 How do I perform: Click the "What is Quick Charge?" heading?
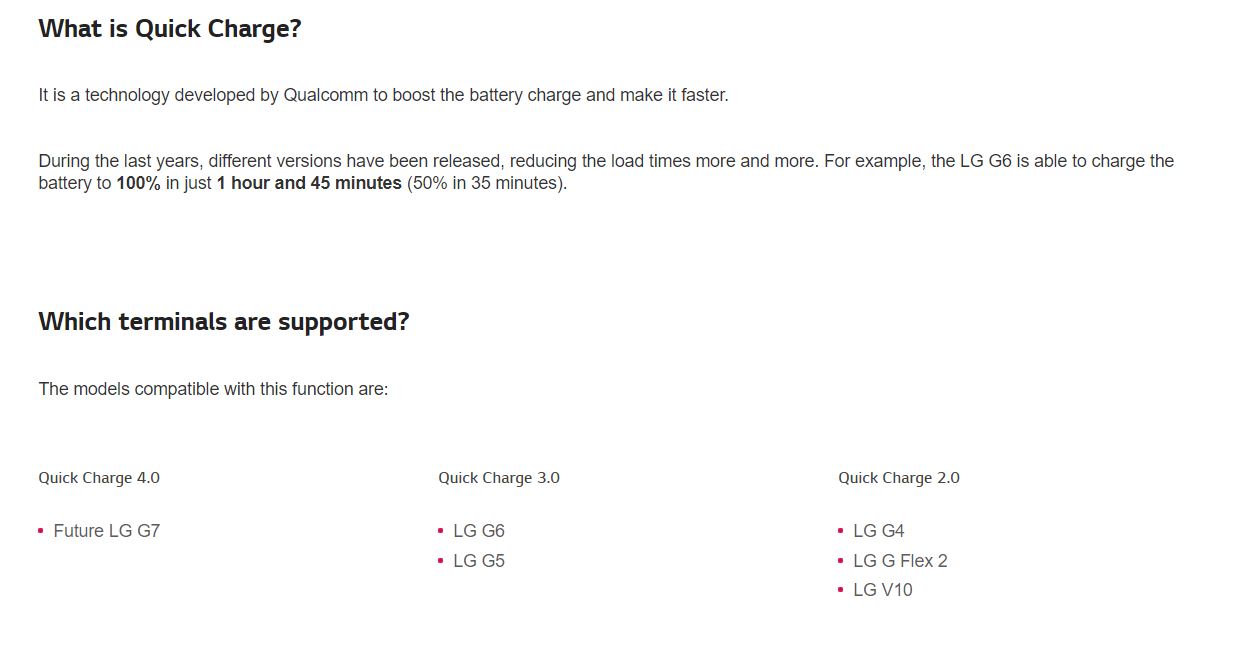coord(170,29)
